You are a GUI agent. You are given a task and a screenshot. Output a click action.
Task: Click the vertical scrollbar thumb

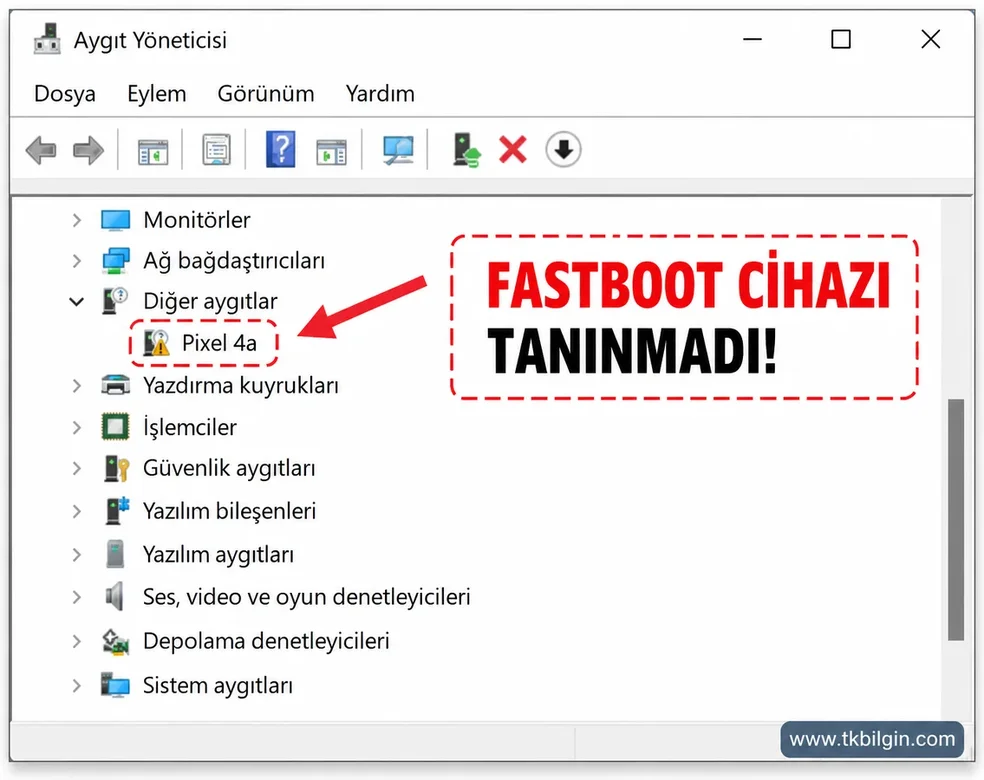point(956,520)
